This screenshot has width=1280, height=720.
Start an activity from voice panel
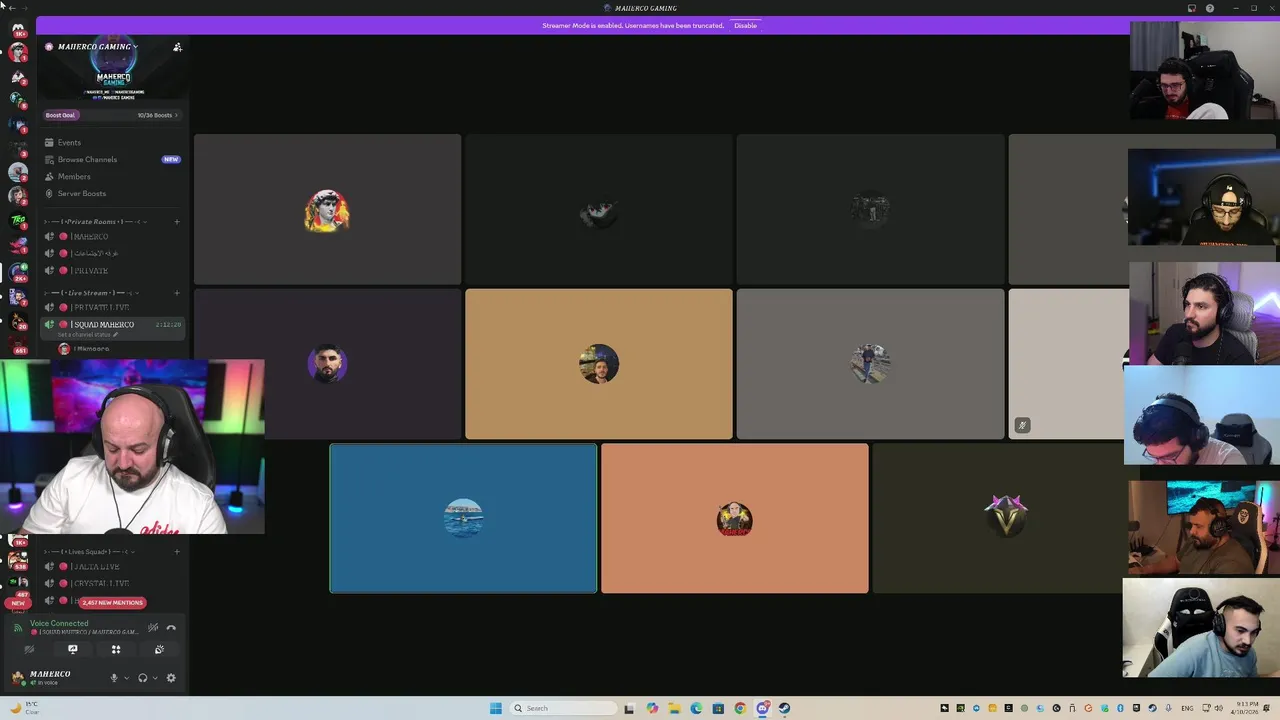pos(116,650)
